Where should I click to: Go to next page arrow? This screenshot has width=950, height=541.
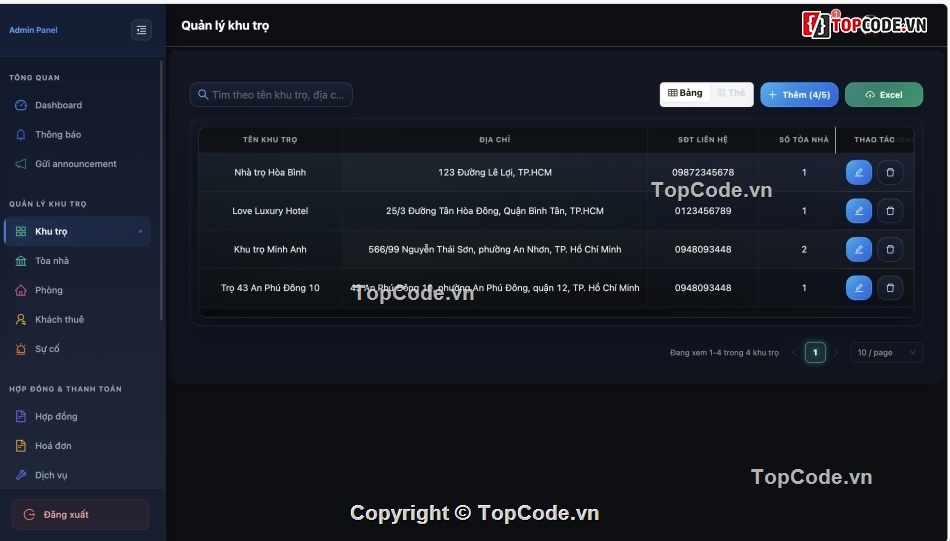(x=836, y=353)
